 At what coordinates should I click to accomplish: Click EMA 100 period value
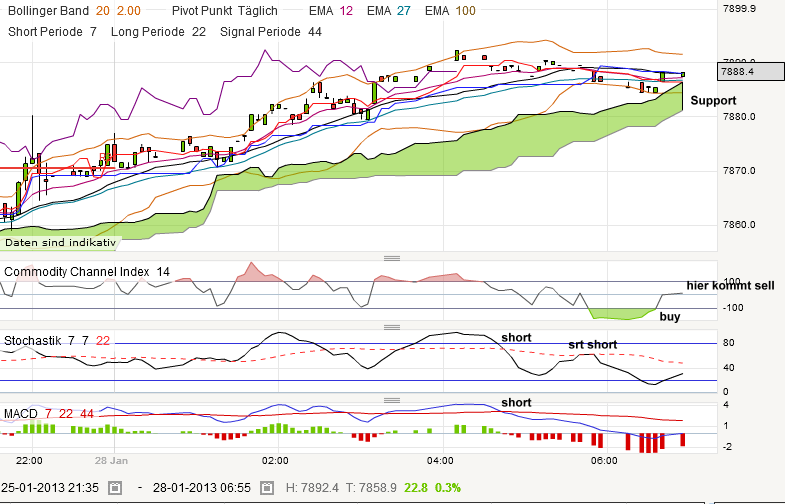pos(466,11)
